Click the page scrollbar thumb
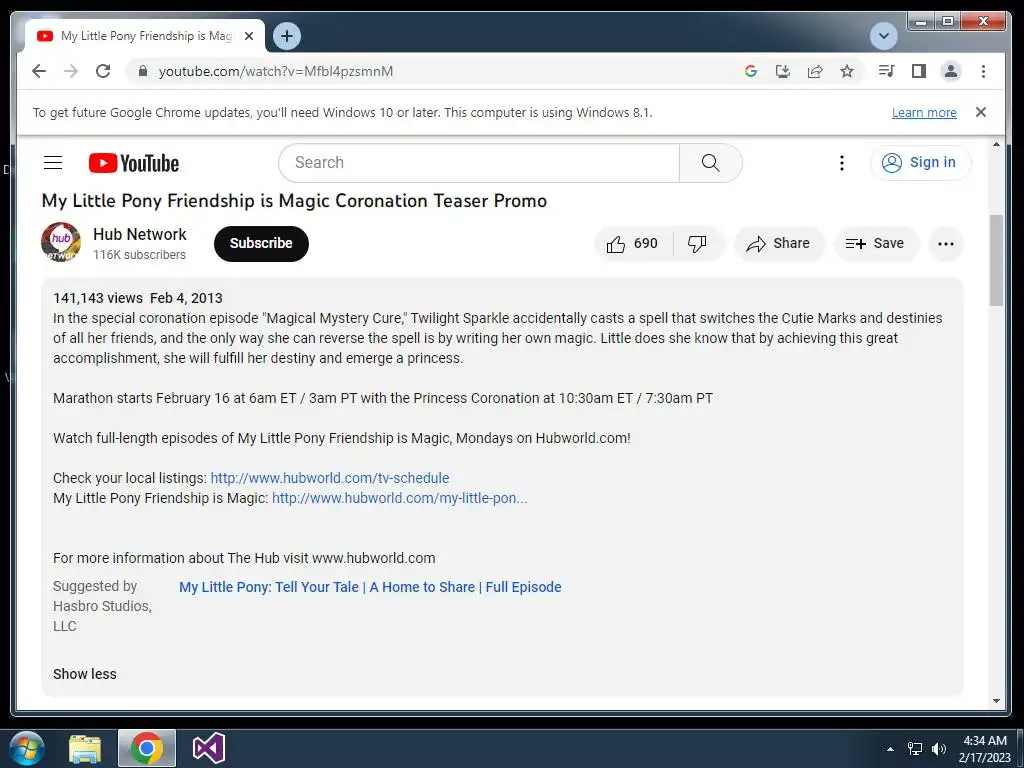Screen dimensions: 1024x768 996,260
